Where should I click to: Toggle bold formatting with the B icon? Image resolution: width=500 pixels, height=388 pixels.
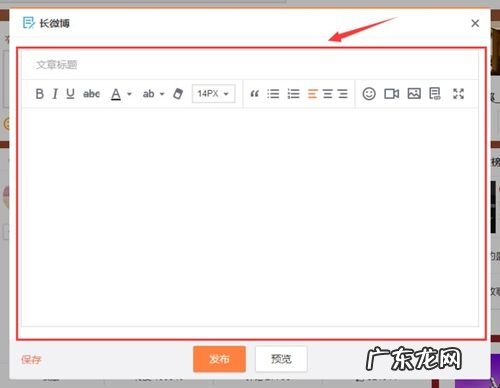(x=39, y=94)
